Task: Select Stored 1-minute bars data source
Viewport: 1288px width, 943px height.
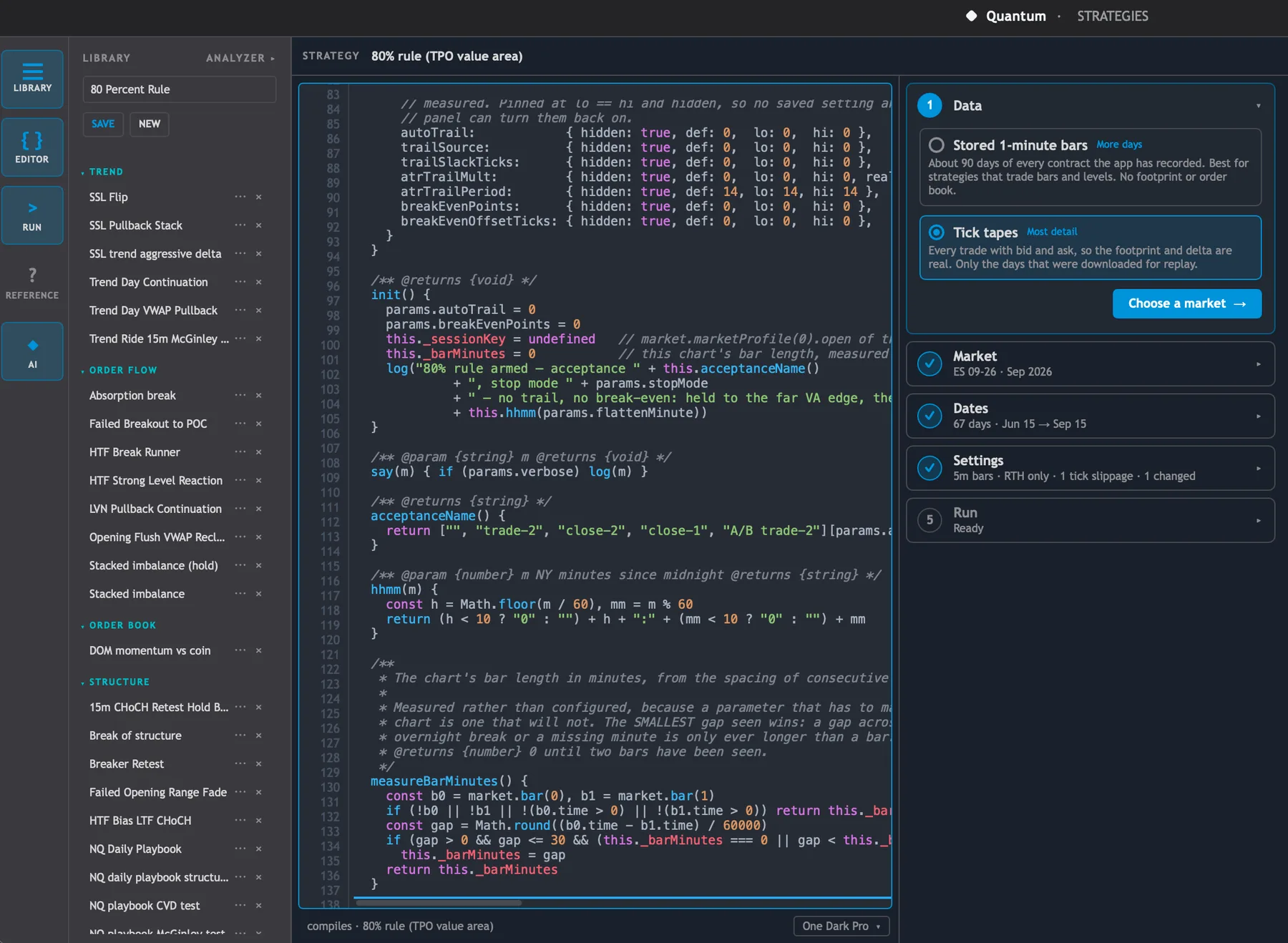Action: tap(1091, 167)
